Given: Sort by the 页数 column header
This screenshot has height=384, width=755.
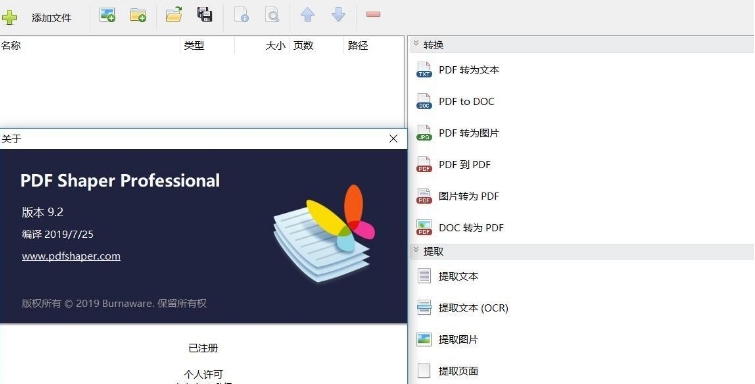Looking at the screenshot, I should click(x=303, y=45).
